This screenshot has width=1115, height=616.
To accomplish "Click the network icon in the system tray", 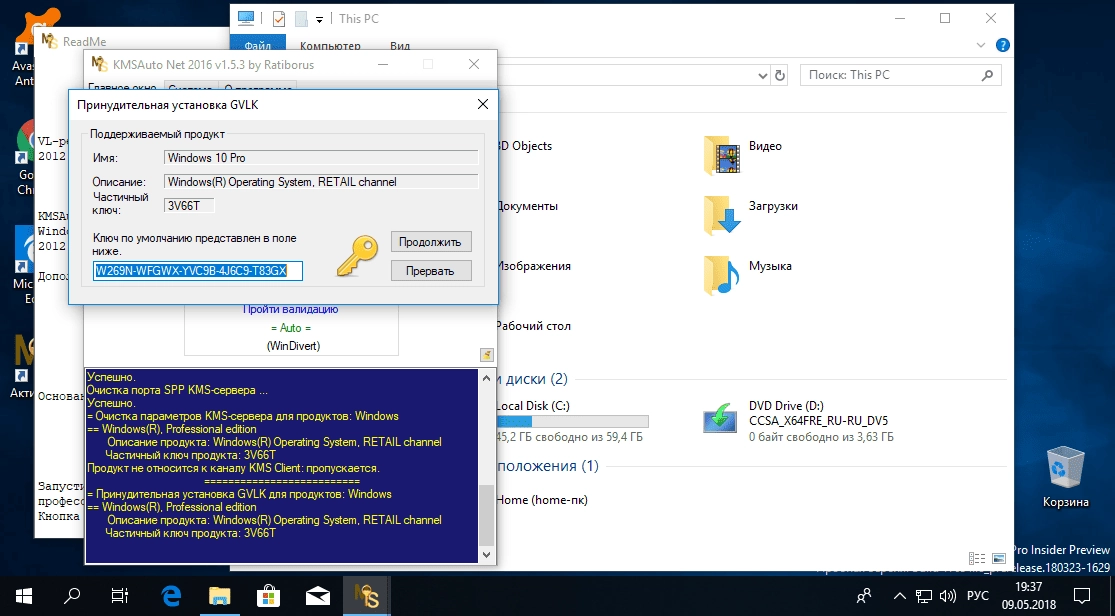I will 924,596.
